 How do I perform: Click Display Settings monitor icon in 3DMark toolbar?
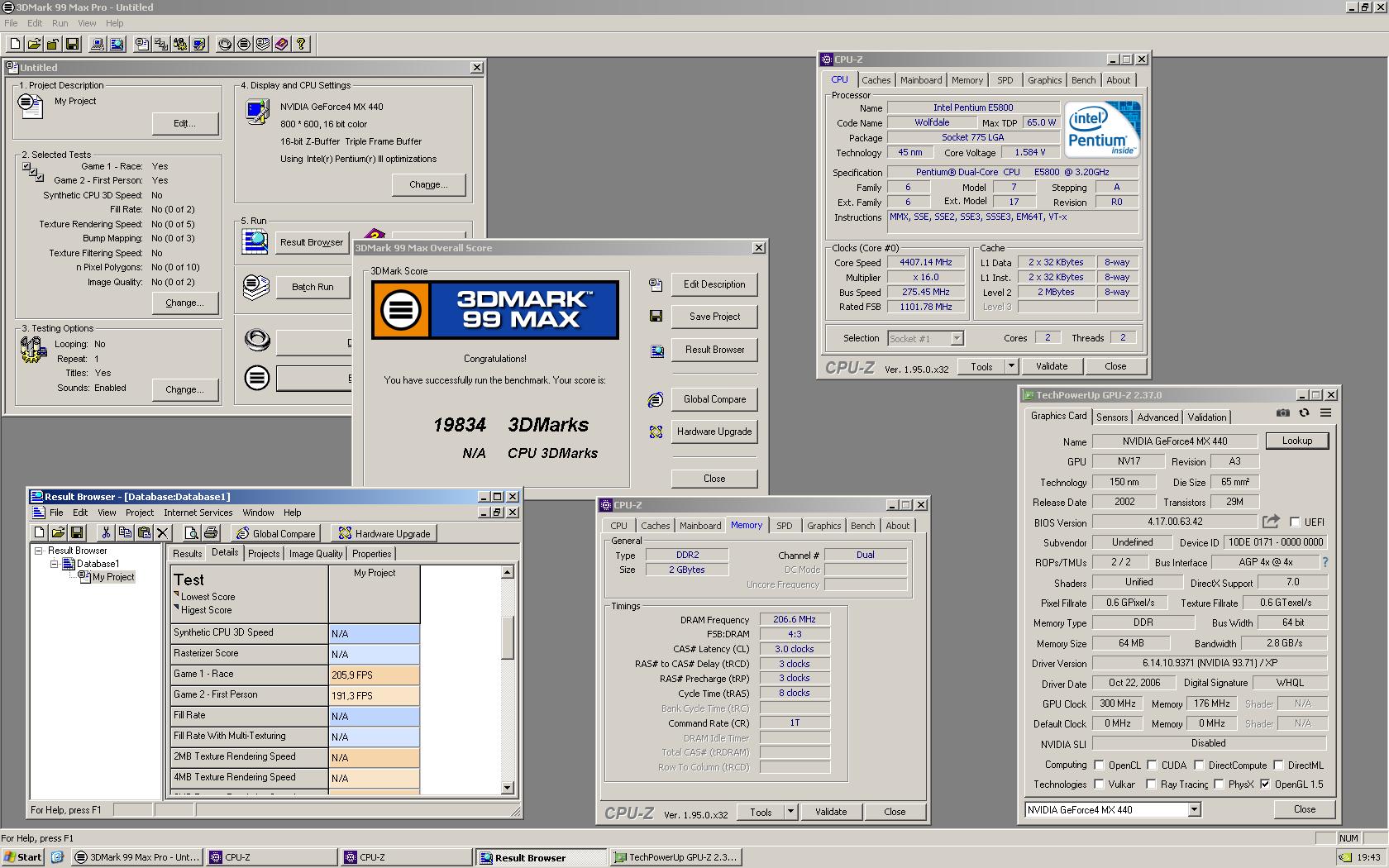tap(198, 44)
